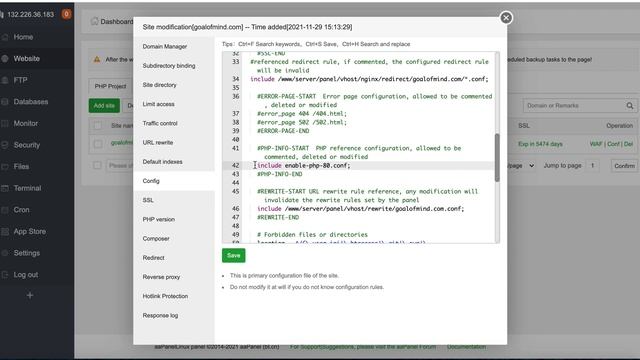Click line 42 include enable-php-80.conf
Screen dimensions: 640x360
tap(303, 165)
